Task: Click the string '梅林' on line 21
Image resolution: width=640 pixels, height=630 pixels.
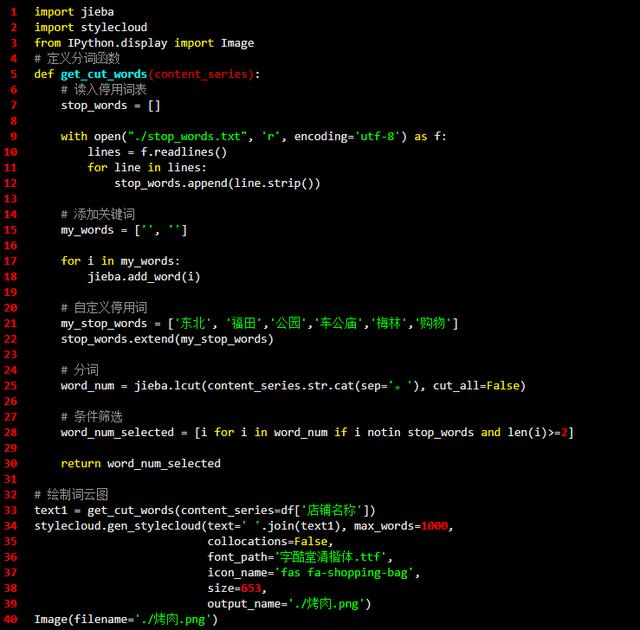Action: (x=388, y=324)
